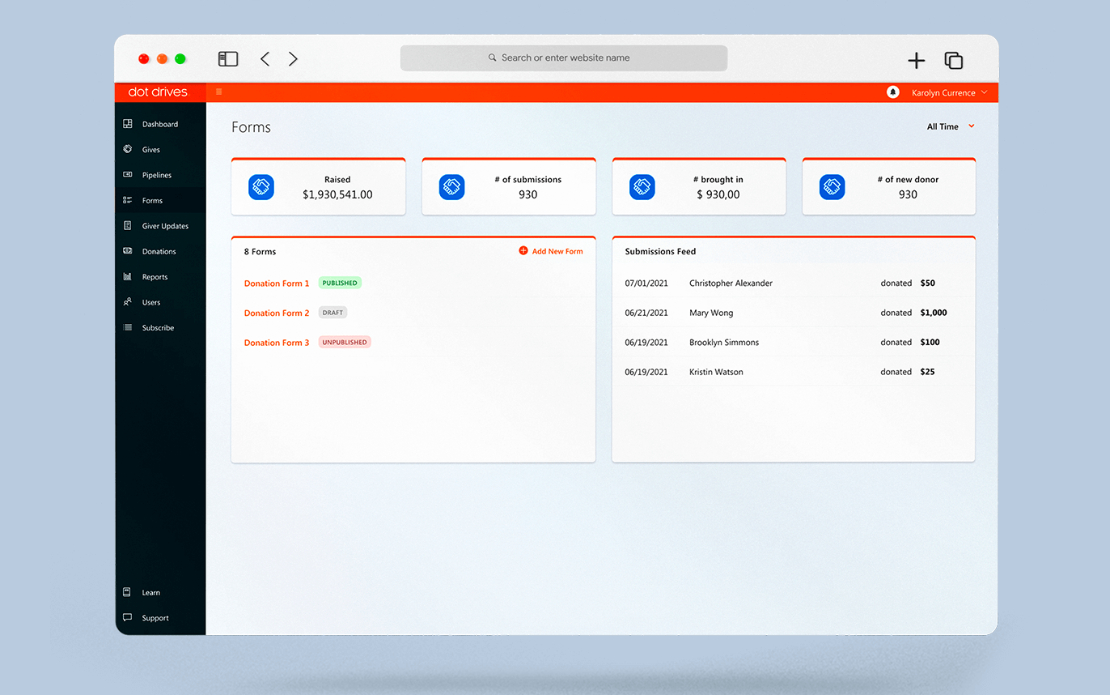Click the $50 donation amount
The image size is (1110, 695).
(927, 283)
